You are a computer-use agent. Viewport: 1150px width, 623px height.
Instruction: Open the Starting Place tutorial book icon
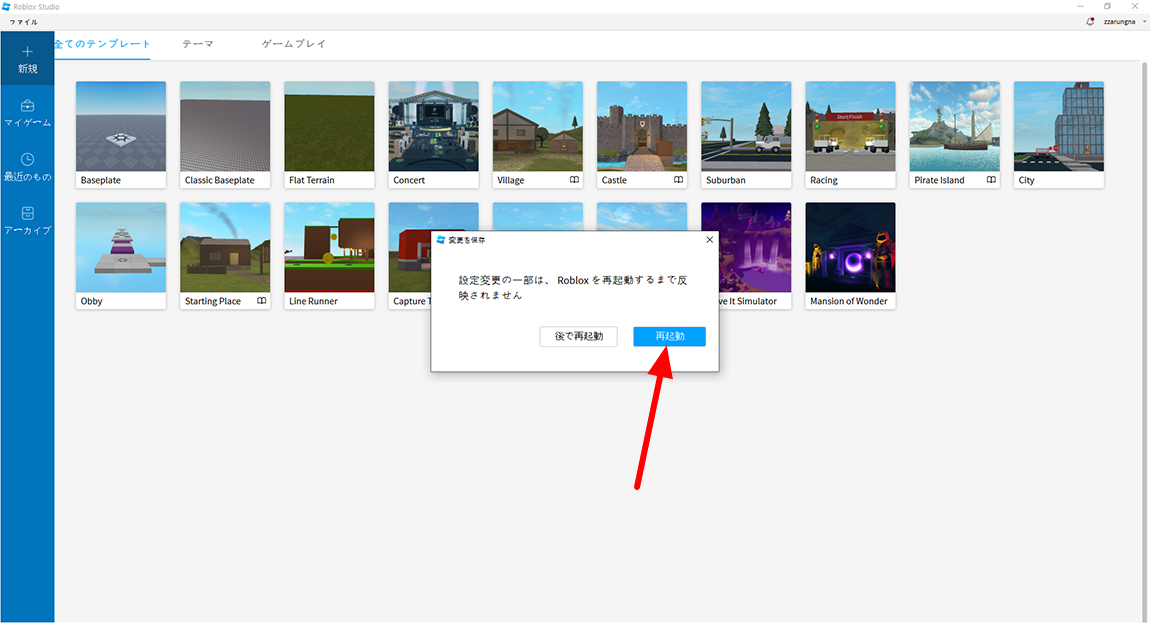tap(263, 301)
